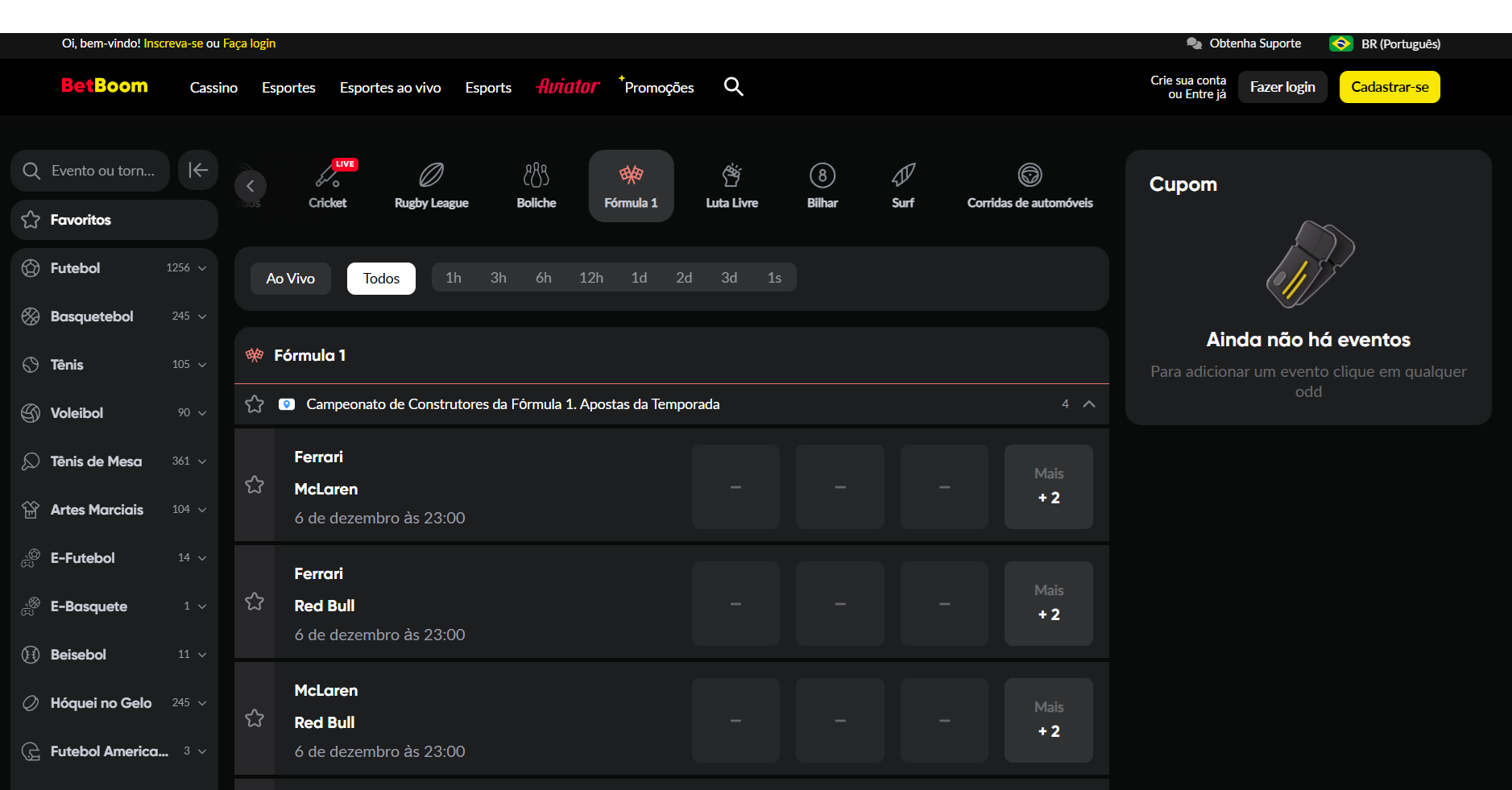This screenshot has width=1512, height=790.
Task: Open the BR (Português) language selector
Action: [x=1386, y=43]
